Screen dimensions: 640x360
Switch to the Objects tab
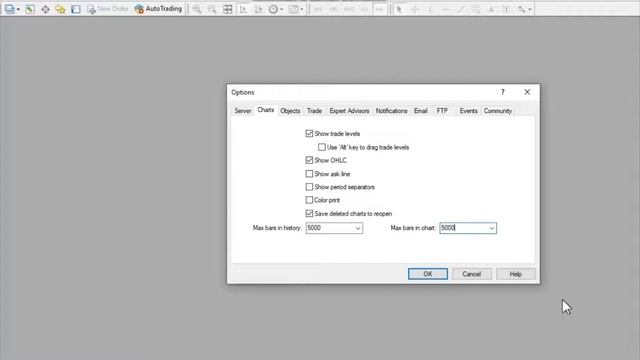(290, 111)
